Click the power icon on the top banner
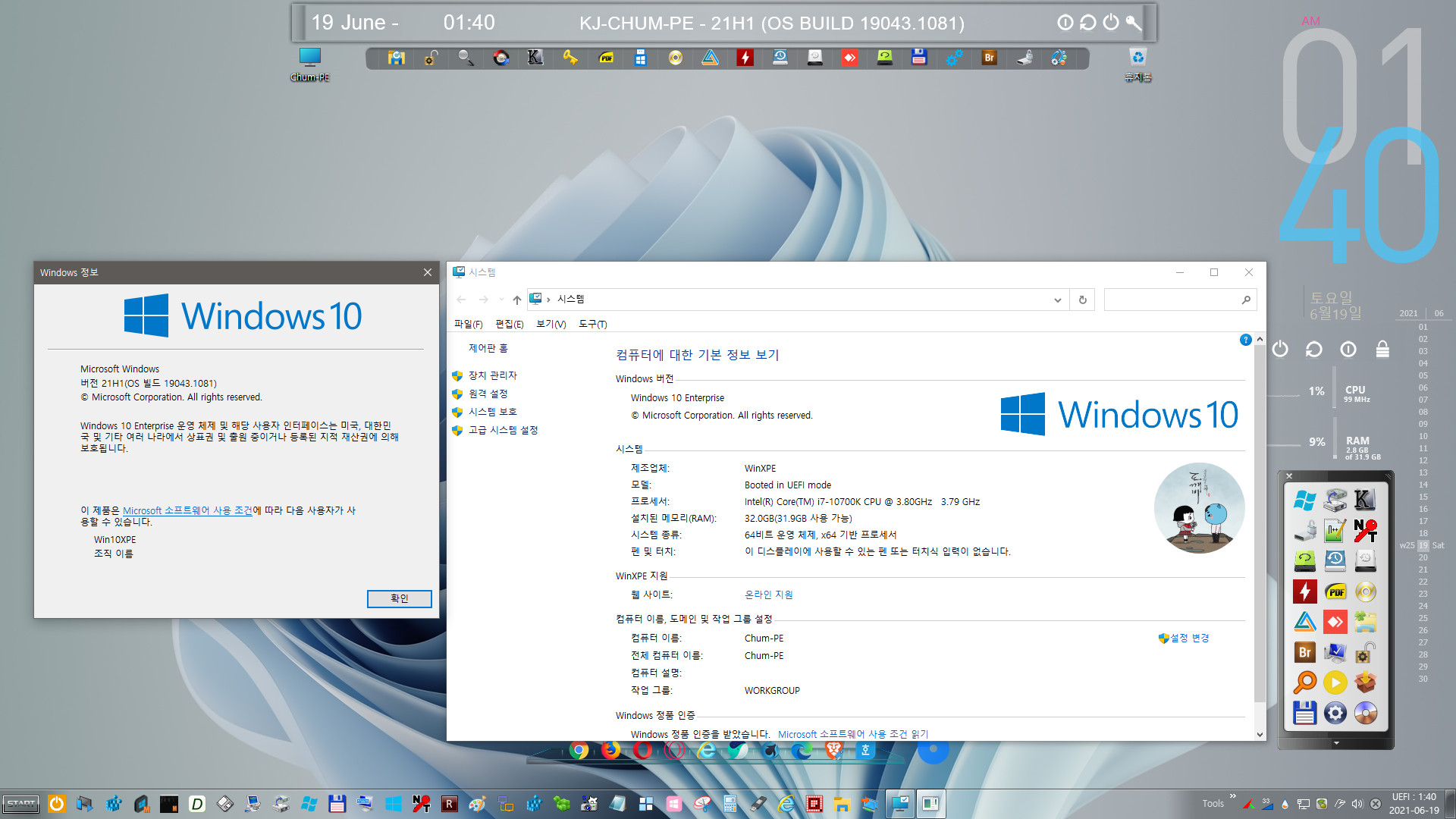Image resolution: width=1456 pixels, height=819 pixels. tap(1111, 23)
